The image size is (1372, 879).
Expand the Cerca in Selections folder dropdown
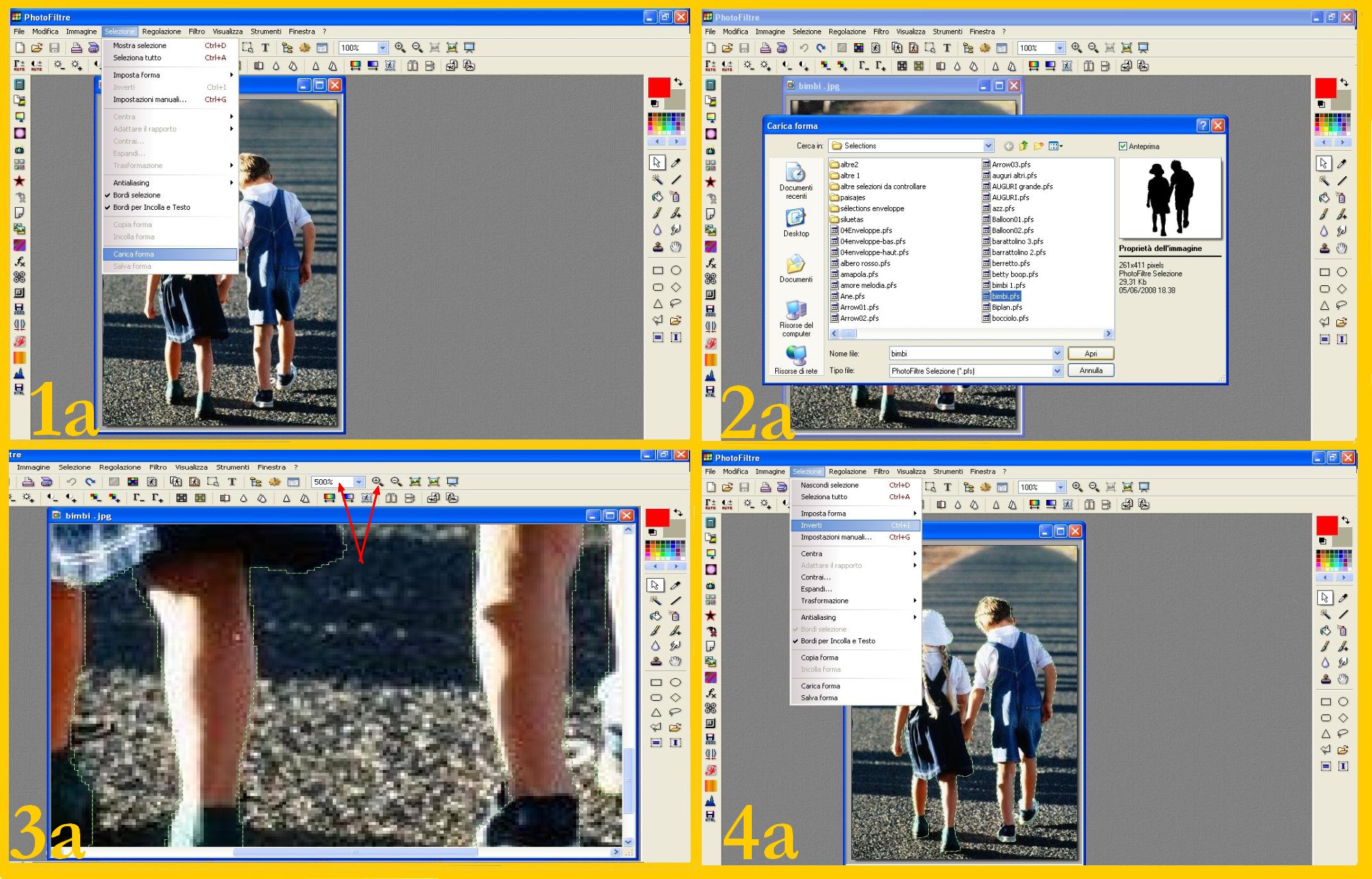tap(988, 146)
